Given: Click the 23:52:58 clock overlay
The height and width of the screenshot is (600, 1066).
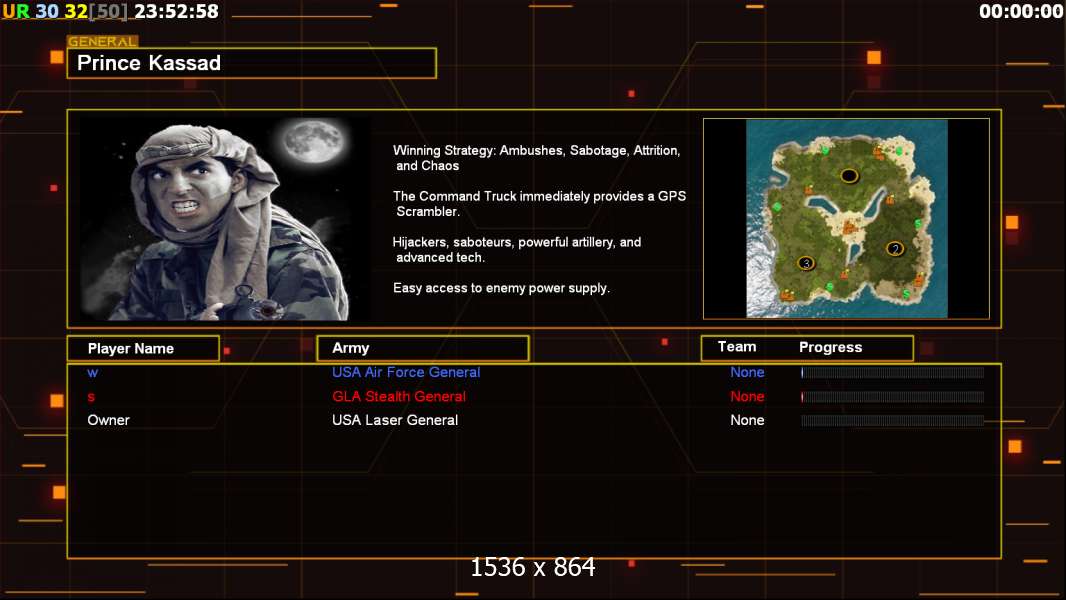Looking at the screenshot, I should pyautogui.click(x=177, y=12).
